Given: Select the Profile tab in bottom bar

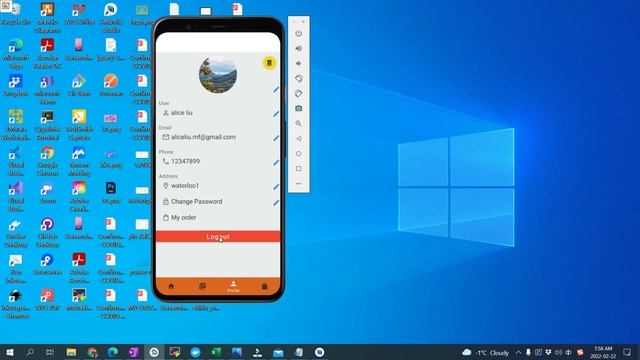Looking at the screenshot, I should click(233, 287).
